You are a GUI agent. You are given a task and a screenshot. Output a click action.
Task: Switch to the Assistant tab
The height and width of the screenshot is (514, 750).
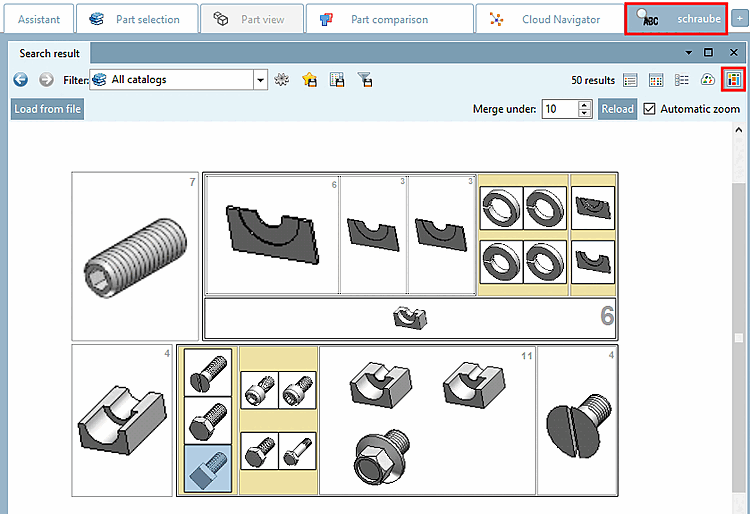pyautogui.click(x=39, y=19)
